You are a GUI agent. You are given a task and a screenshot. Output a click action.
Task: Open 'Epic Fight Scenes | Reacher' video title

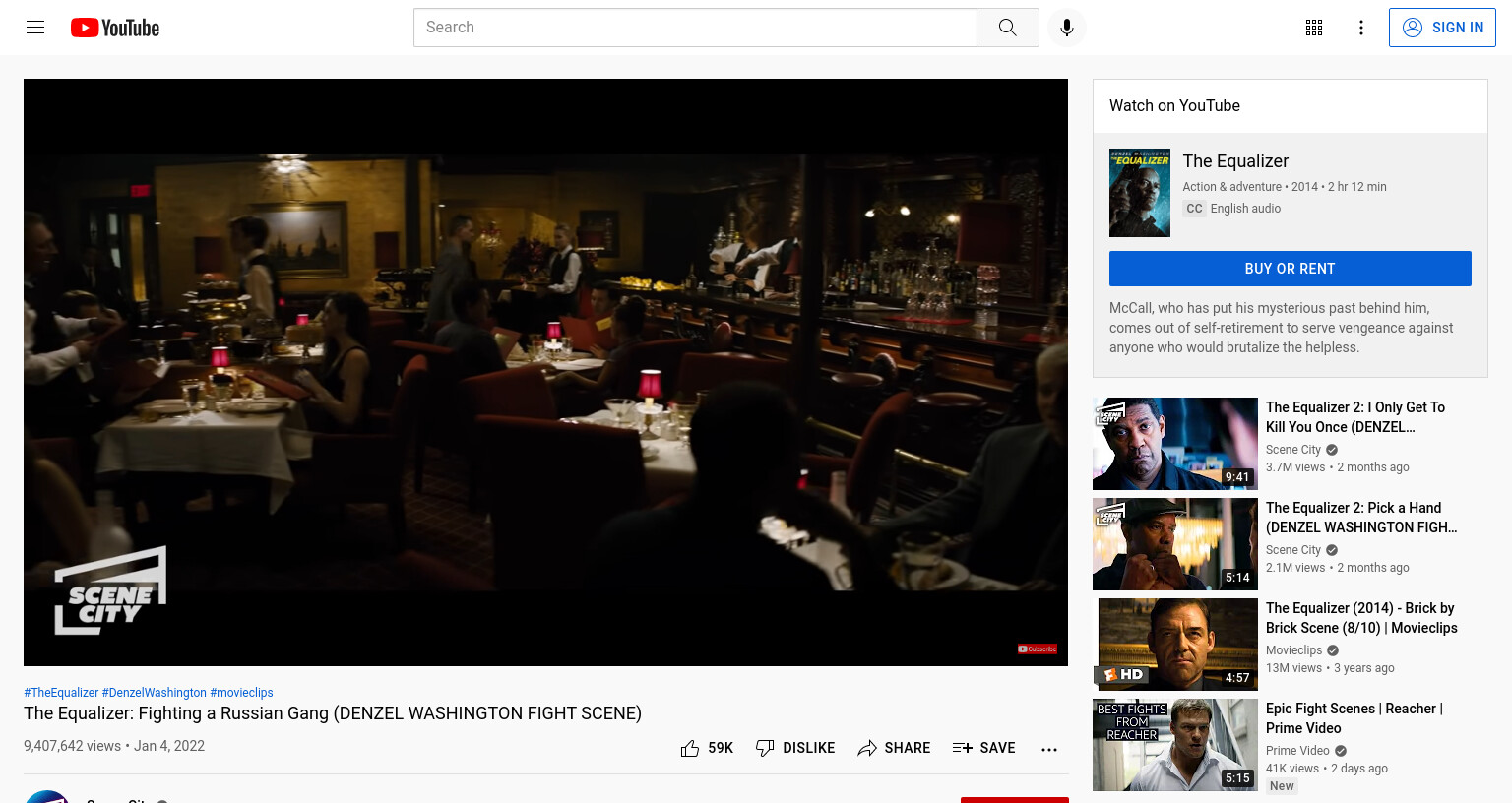[x=1354, y=718]
